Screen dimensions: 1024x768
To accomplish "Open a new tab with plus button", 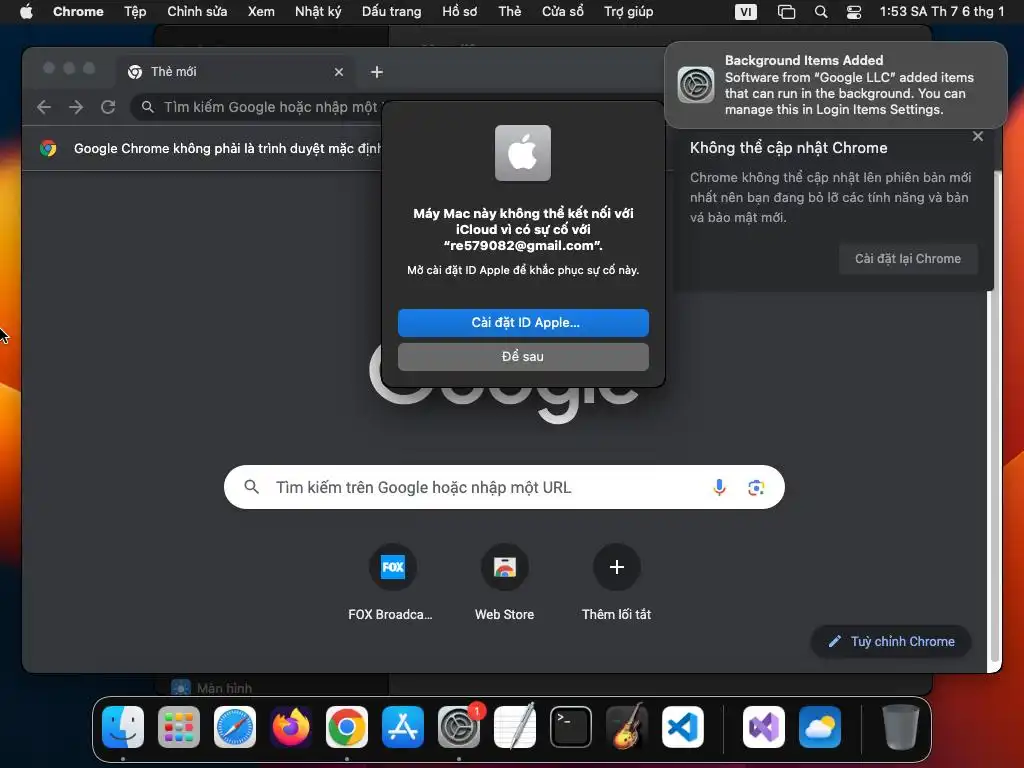I will [x=377, y=72].
